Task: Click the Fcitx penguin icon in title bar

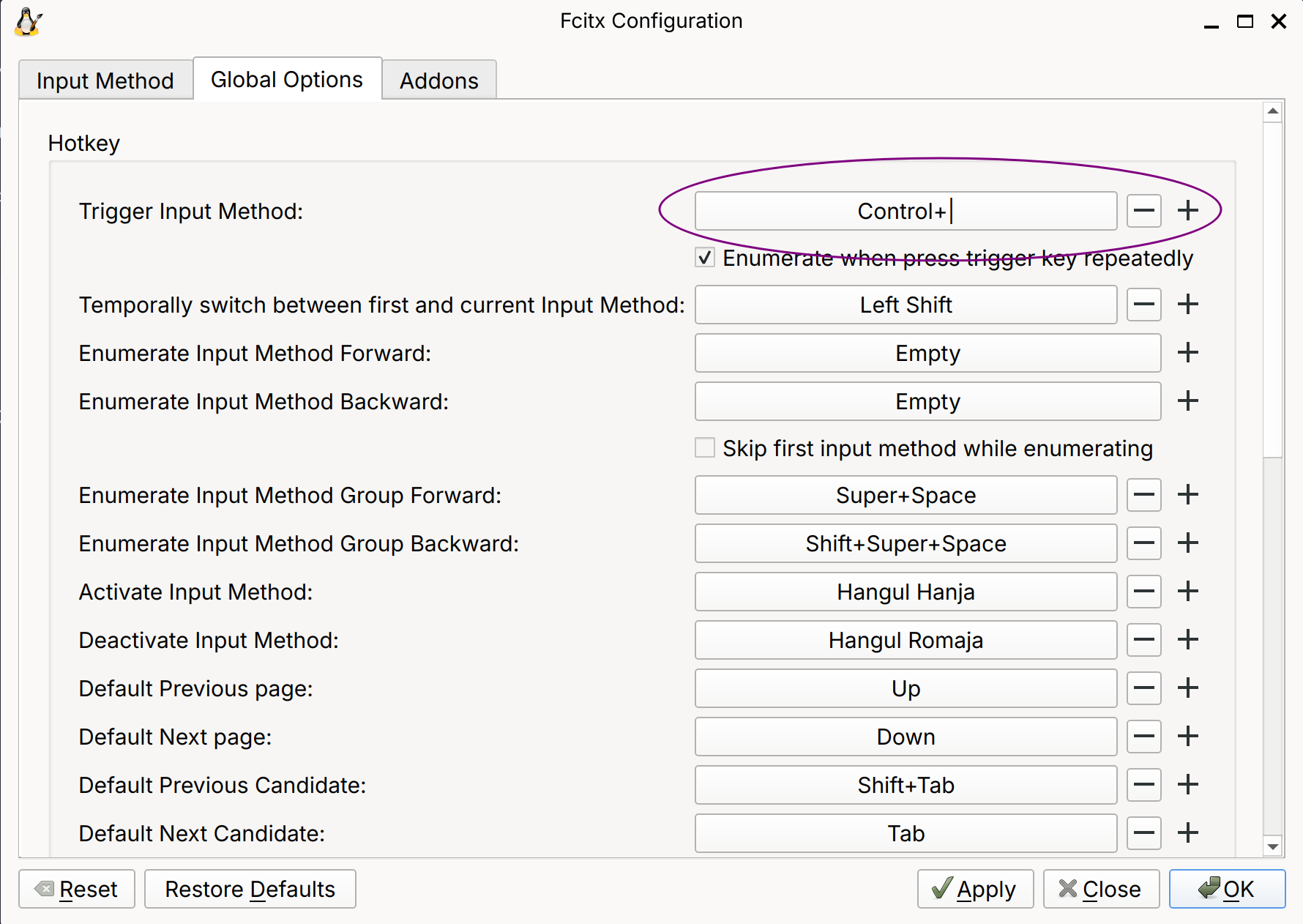Action: coord(28,21)
